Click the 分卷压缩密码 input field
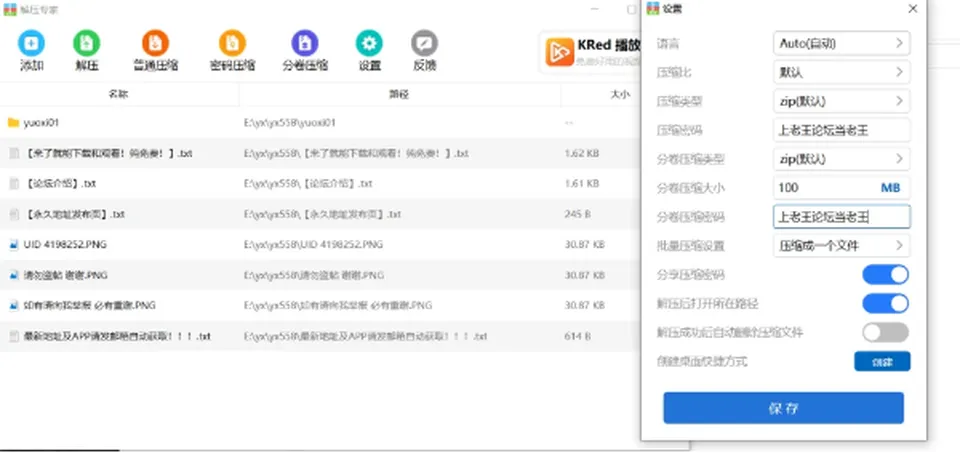Image resolution: width=960 pixels, height=453 pixels. click(x=841, y=217)
